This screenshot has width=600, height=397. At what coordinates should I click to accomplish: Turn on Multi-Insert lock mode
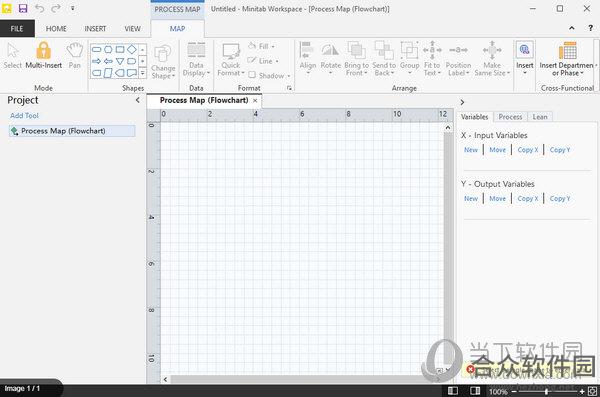(x=43, y=56)
